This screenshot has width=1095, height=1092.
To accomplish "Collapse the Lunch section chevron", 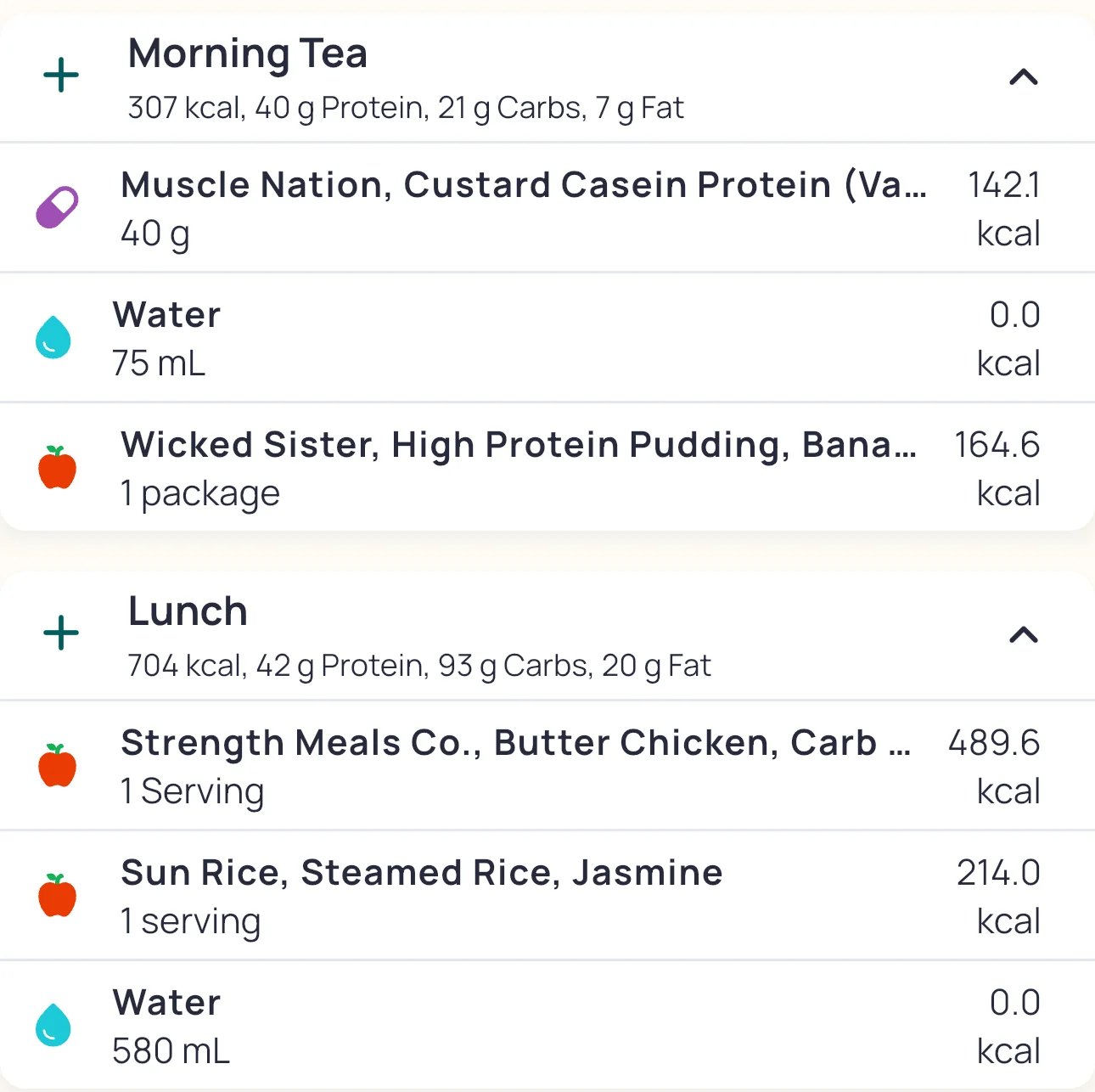I will click(x=1024, y=634).
